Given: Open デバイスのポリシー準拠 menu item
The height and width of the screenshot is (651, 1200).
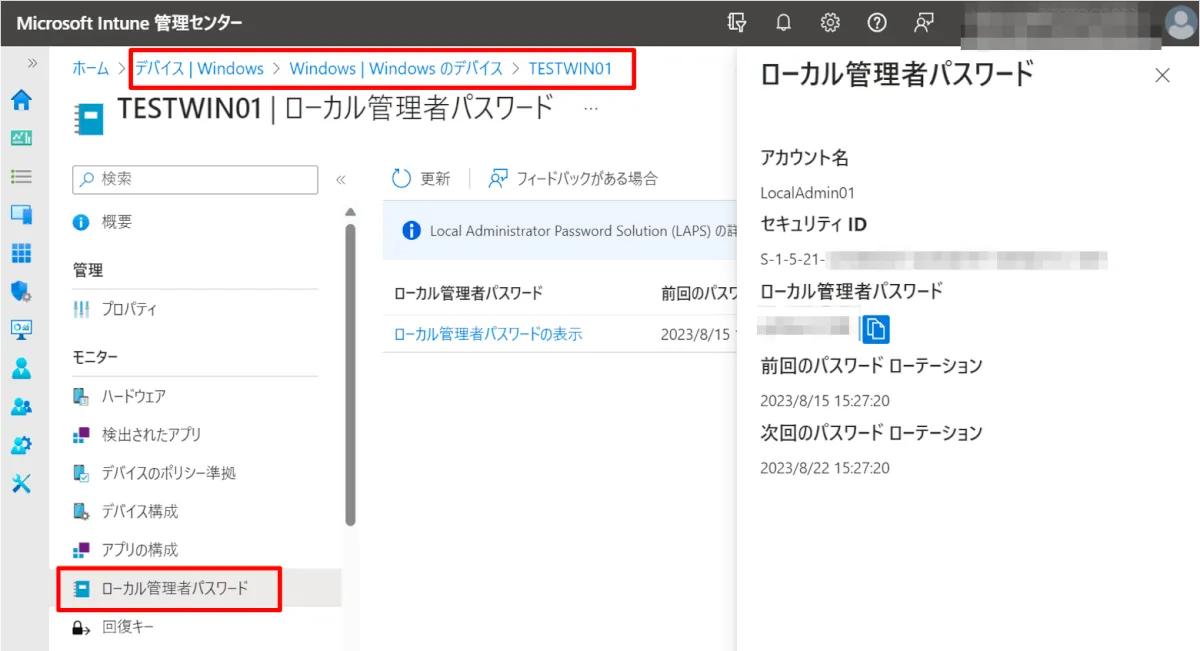Looking at the screenshot, I should 155,472.
